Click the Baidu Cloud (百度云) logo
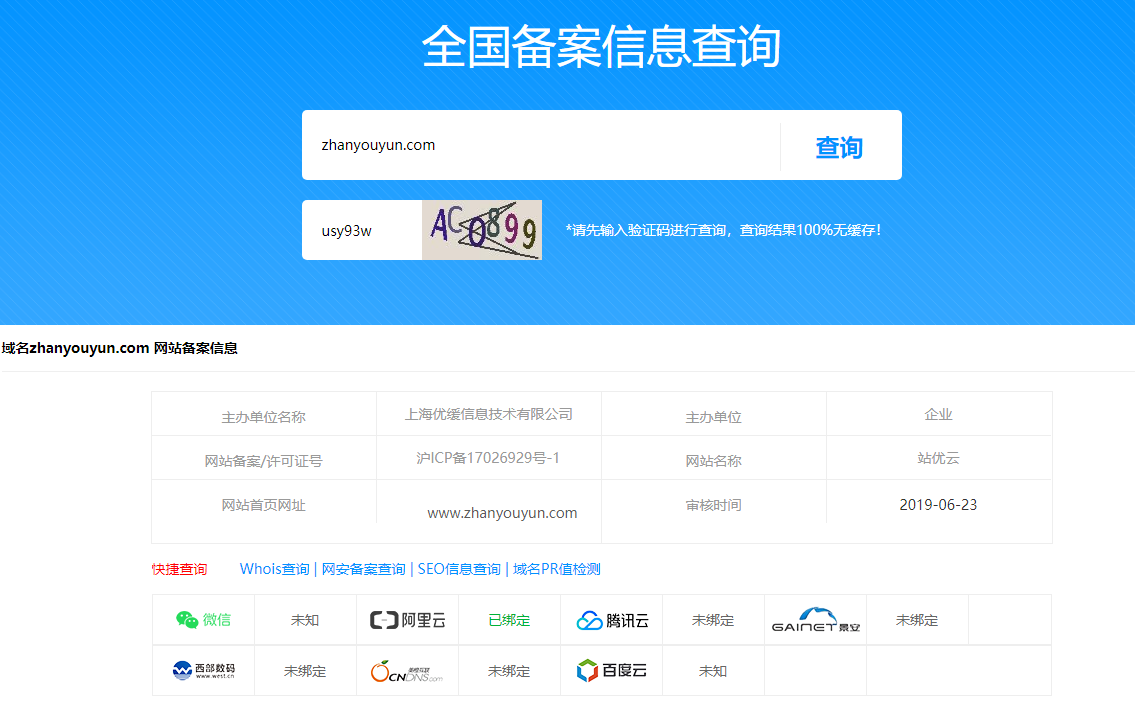 coord(612,670)
